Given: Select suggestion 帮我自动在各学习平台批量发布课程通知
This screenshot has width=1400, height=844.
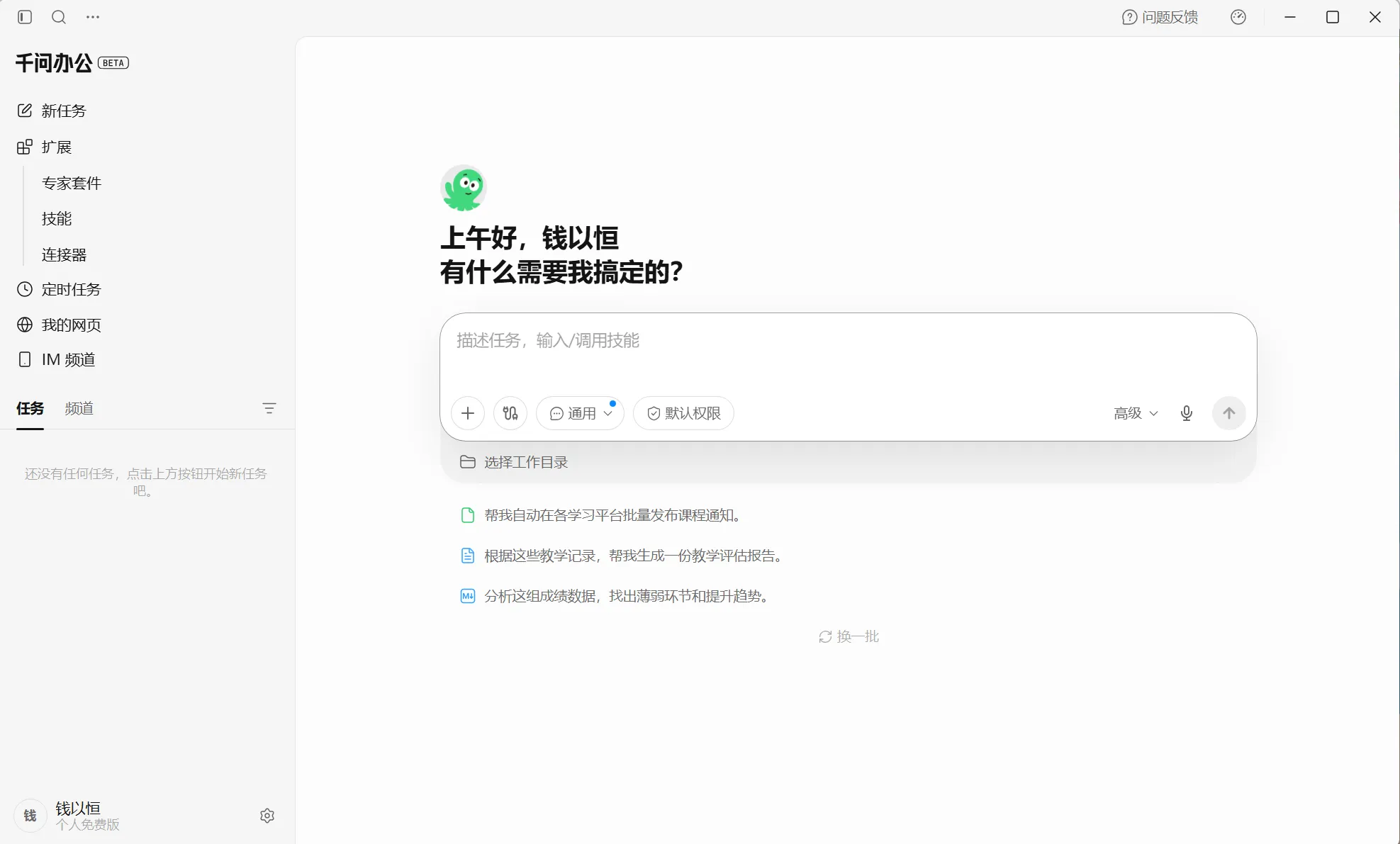Looking at the screenshot, I should click(602, 515).
